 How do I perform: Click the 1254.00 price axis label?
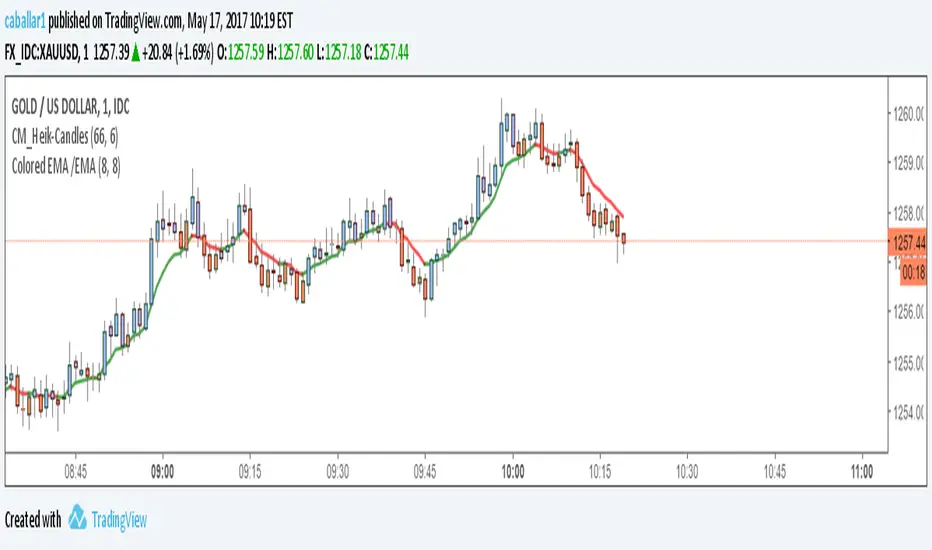908,412
